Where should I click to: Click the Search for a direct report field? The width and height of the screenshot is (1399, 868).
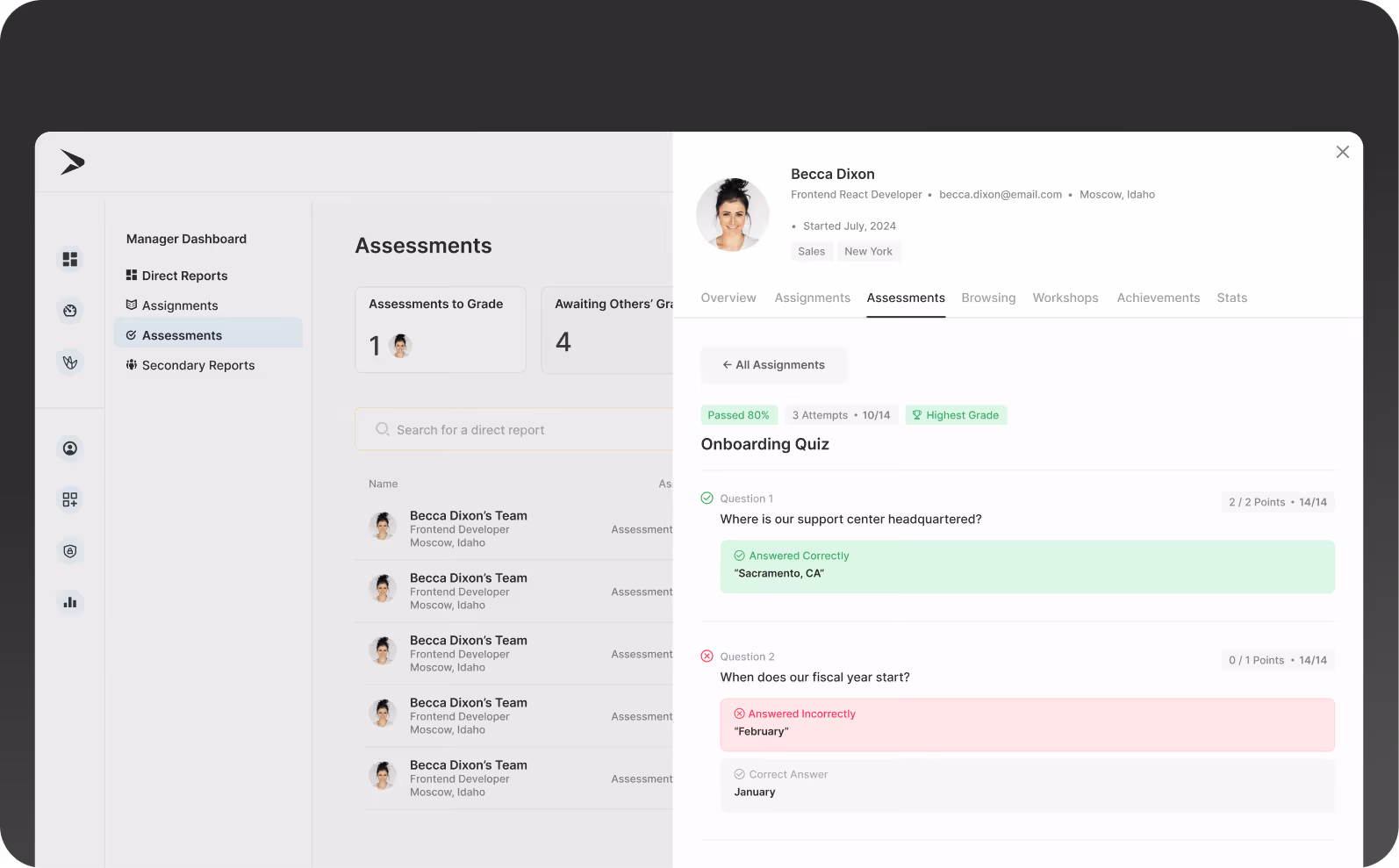(x=513, y=429)
